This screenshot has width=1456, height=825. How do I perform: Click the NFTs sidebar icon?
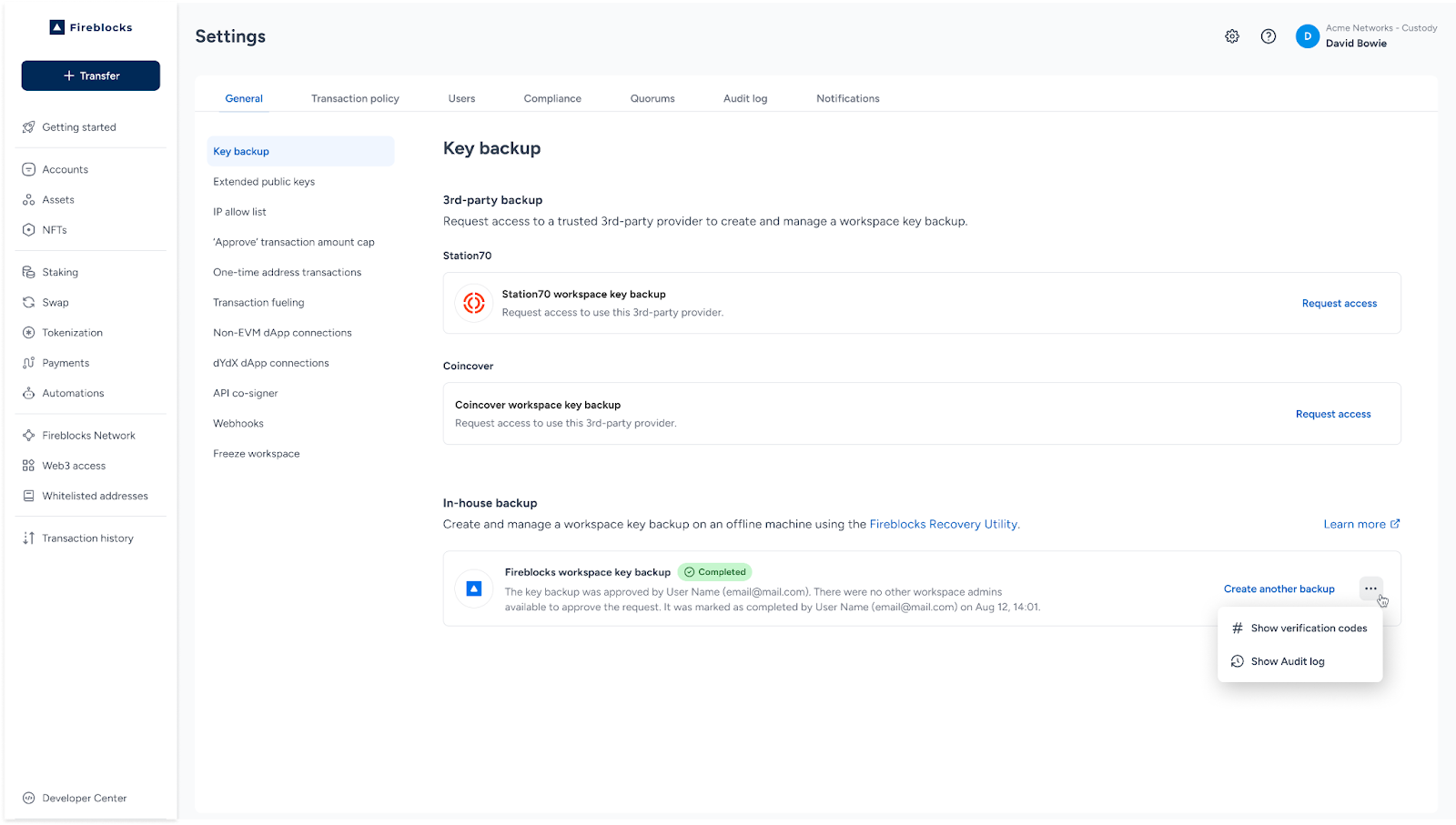(28, 230)
